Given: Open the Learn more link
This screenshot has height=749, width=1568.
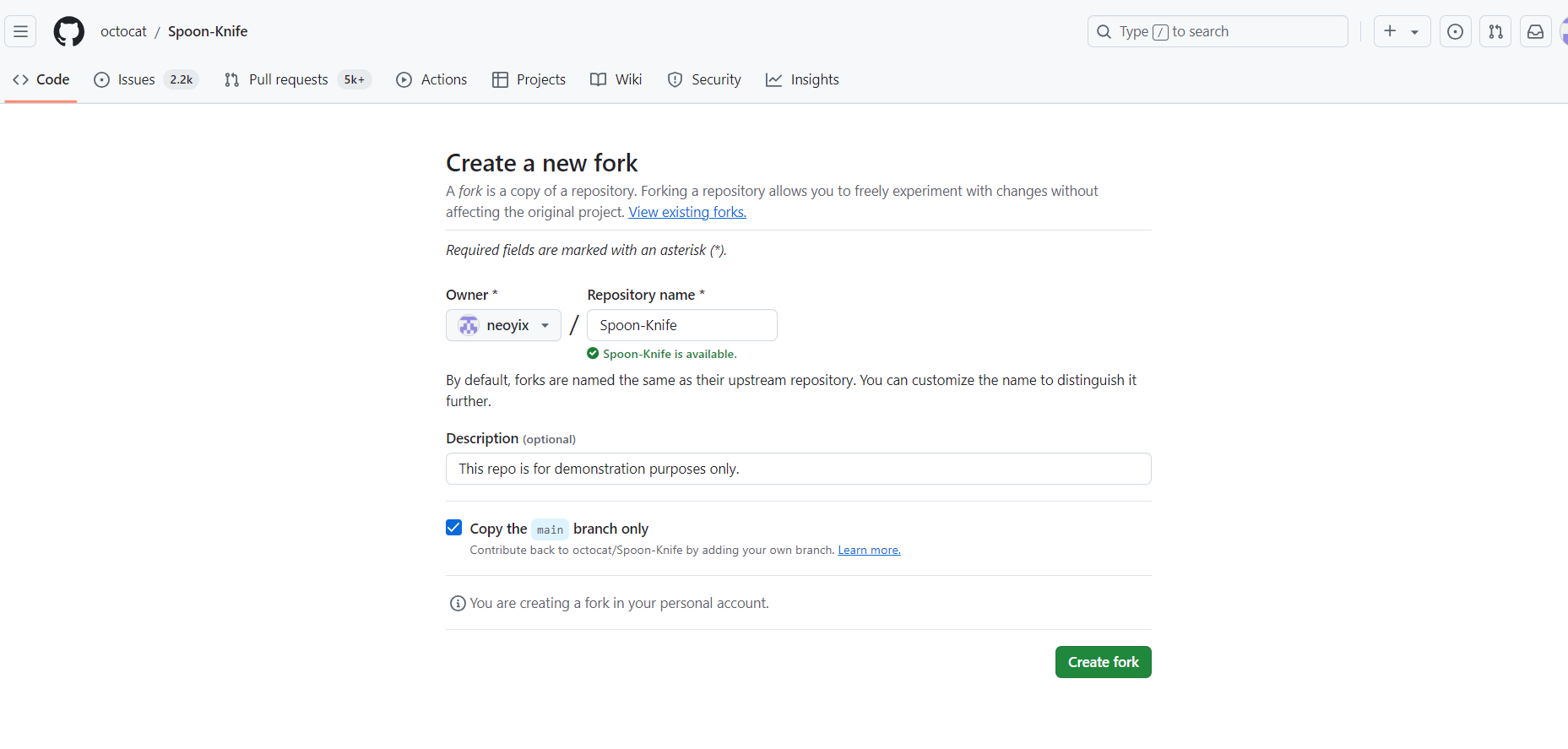Looking at the screenshot, I should (869, 550).
